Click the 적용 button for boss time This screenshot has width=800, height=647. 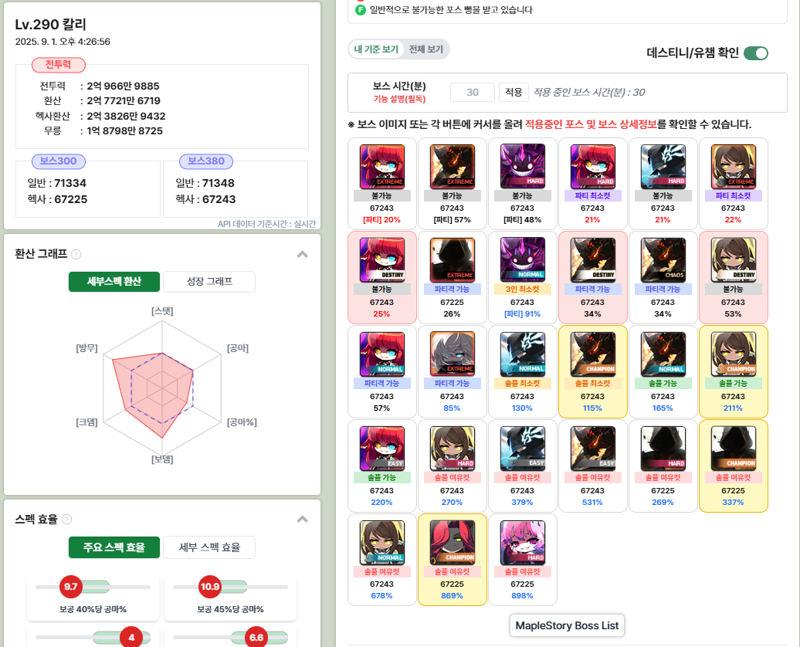click(513, 92)
